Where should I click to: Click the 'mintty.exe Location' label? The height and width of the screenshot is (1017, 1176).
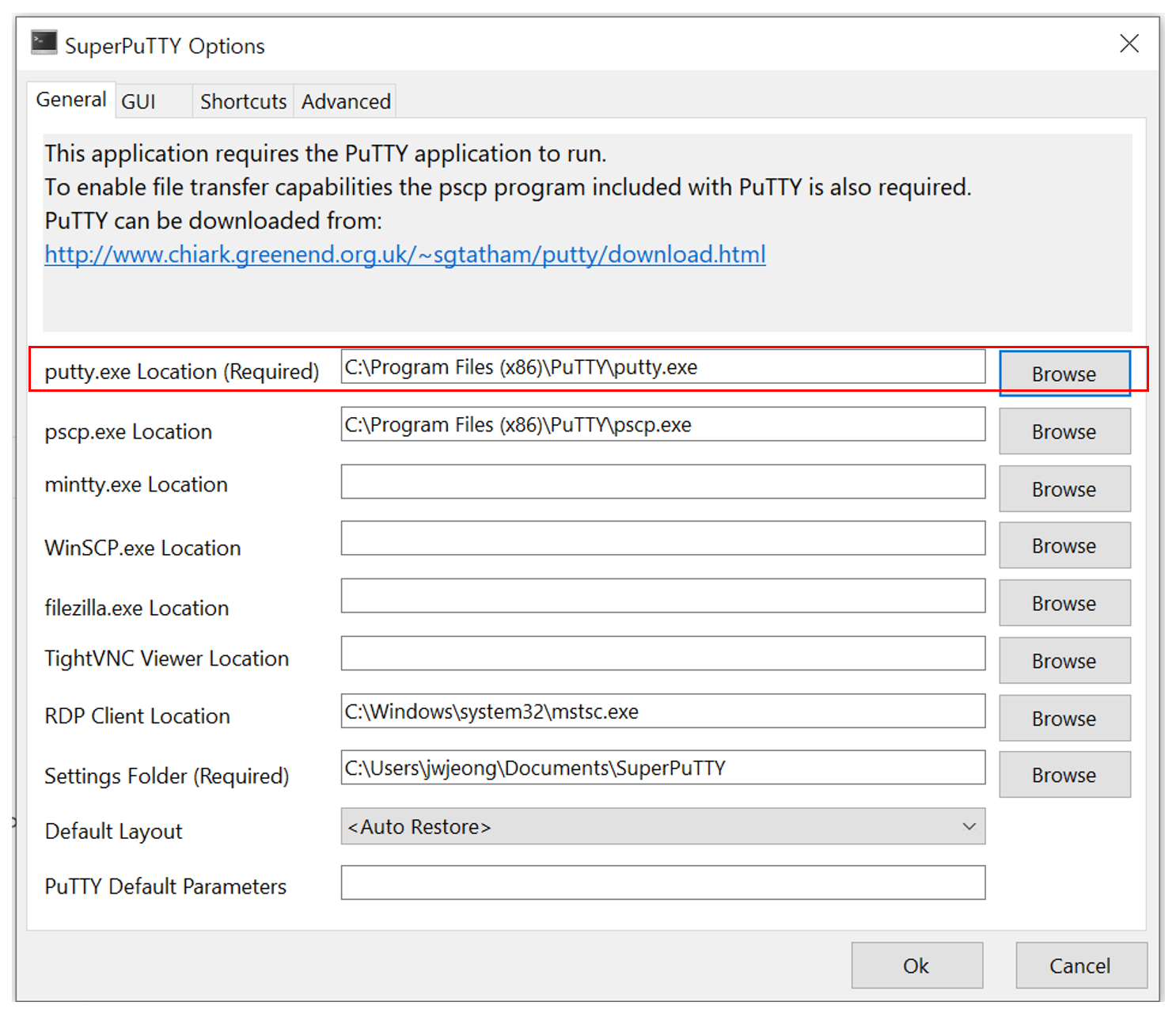point(136,484)
